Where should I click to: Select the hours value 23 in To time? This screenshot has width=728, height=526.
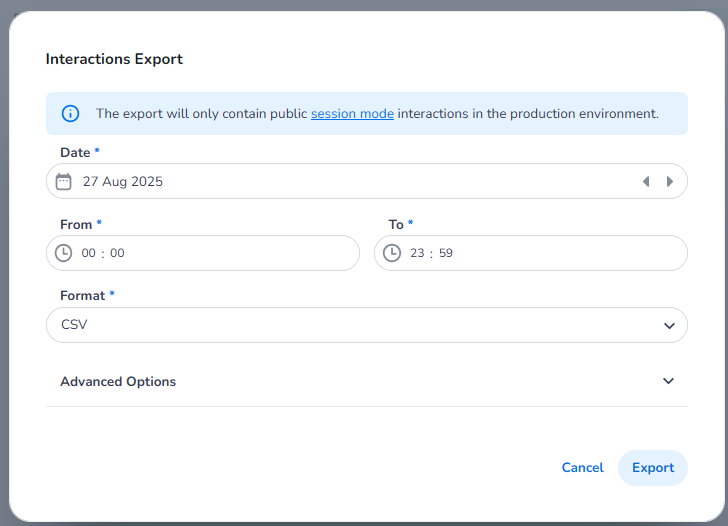pos(417,253)
